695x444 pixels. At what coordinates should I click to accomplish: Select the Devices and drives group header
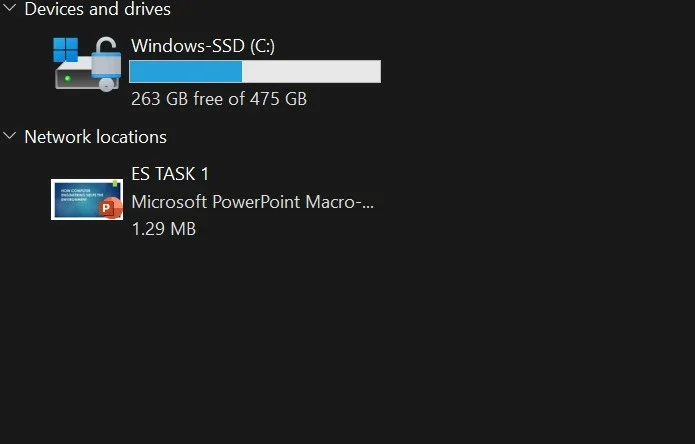pyautogui.click(x=98, y=9)
